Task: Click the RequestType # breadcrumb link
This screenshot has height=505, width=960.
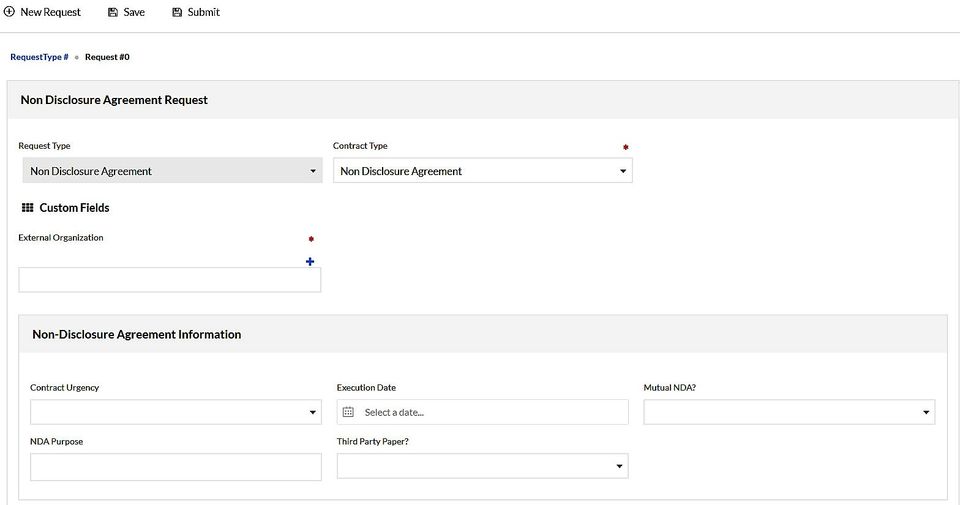Action: click(x=39, y=57)
